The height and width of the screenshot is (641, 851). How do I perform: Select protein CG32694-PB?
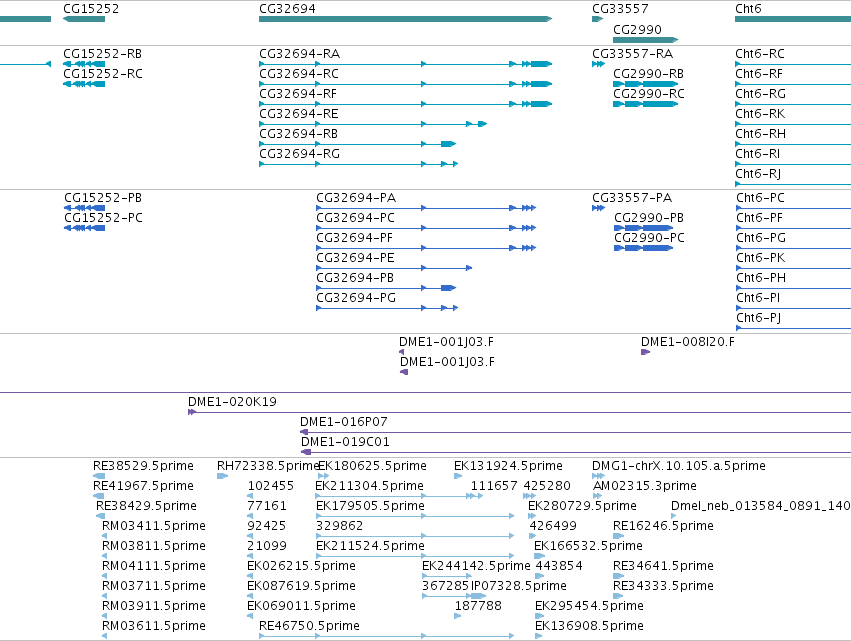355,278
